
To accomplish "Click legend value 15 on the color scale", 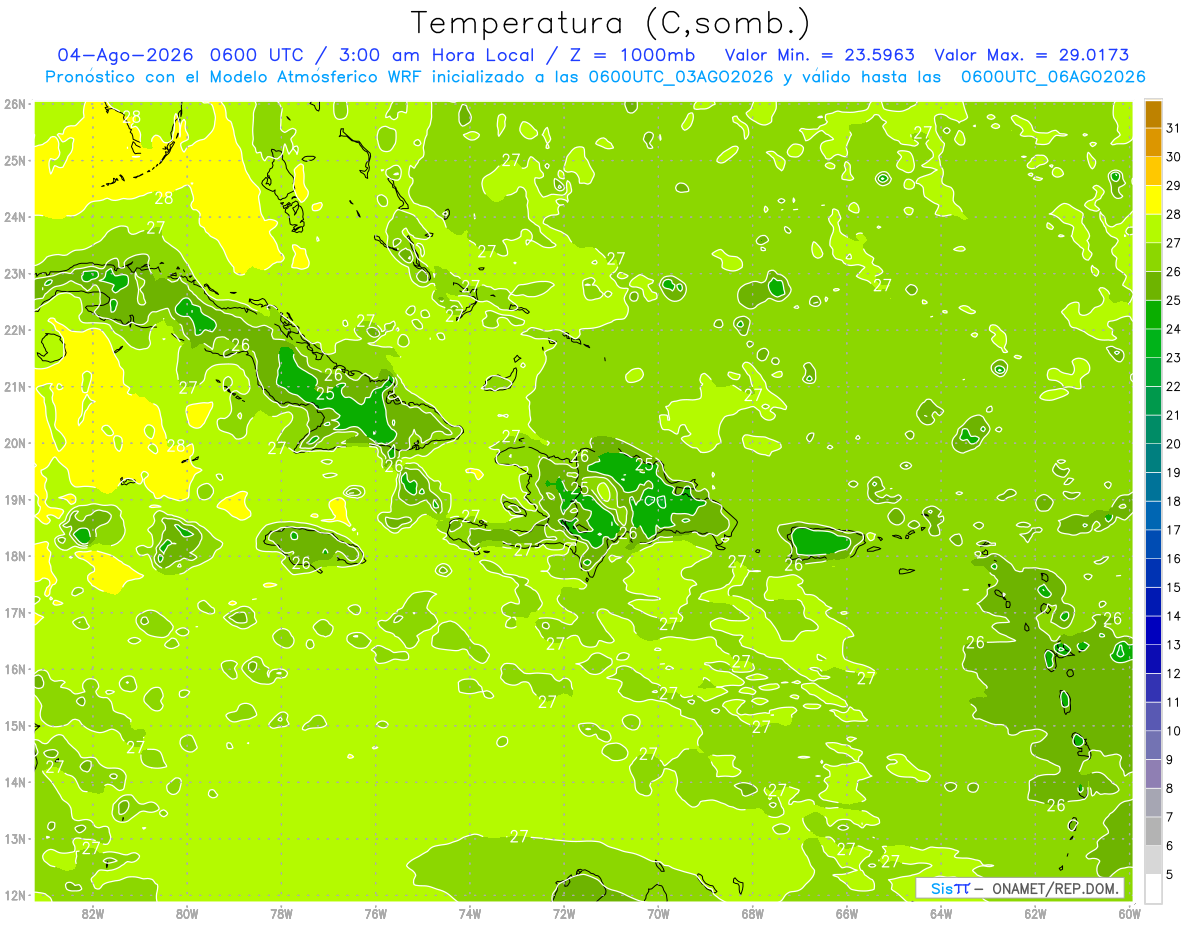I will click(x=1173, y=587).
